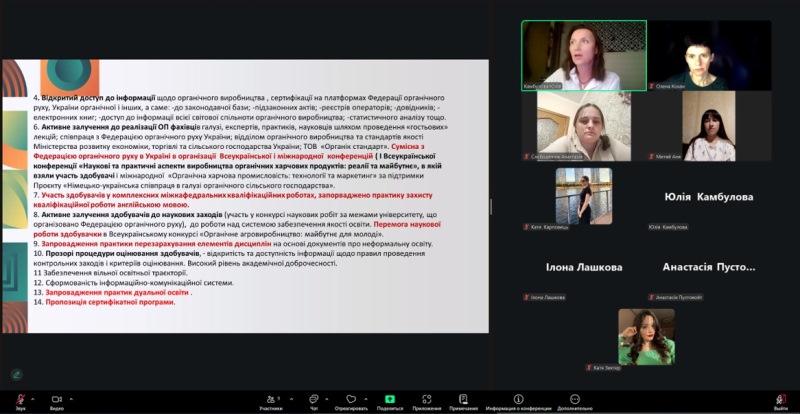Screen dimensions: 800x414
Task: Expand the arrow next to Отреагировать
Action: [366, 399]
